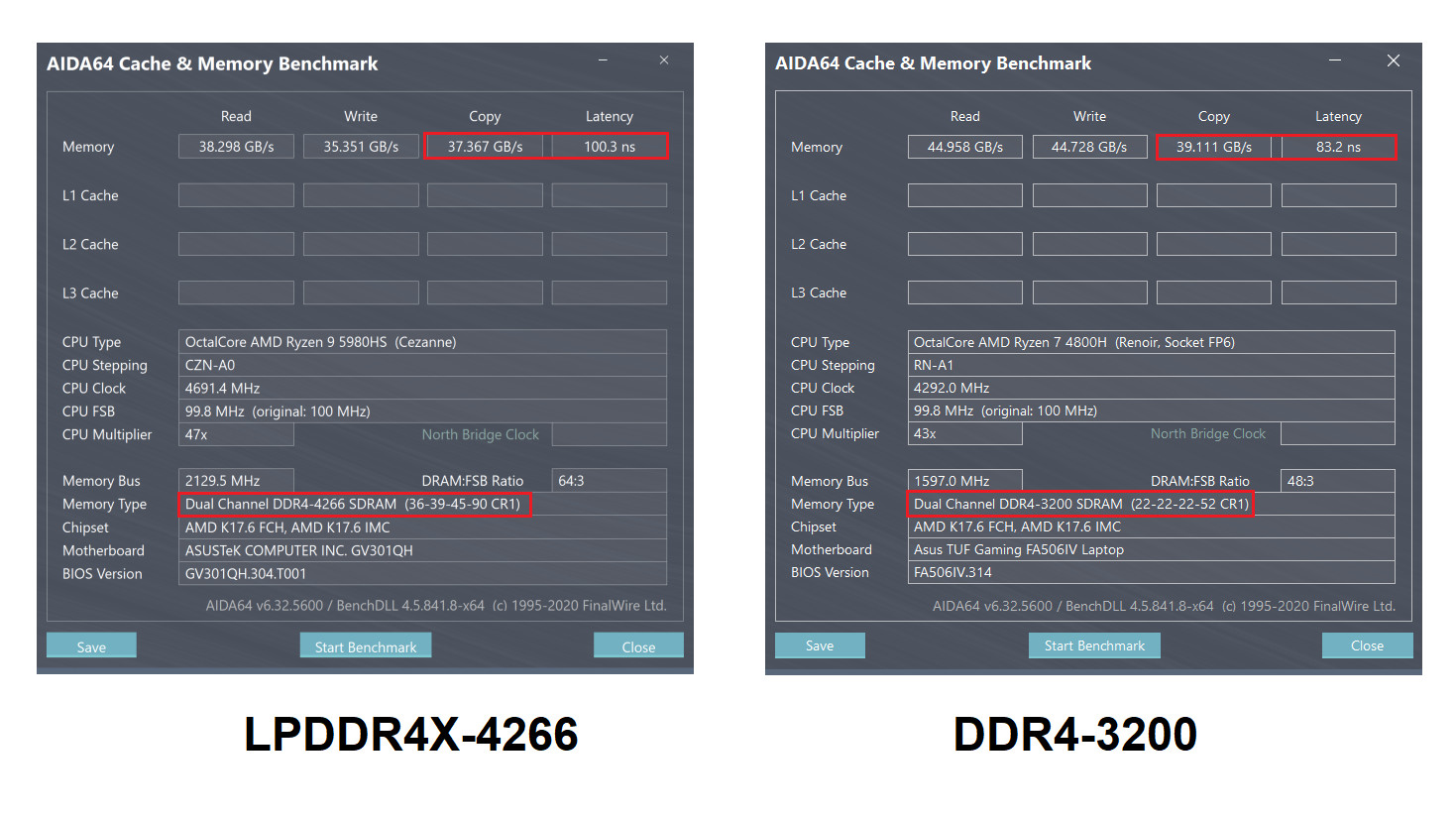Close the left AIDA64 window using the X icon
Screen dimensions: 1456x819
click(664, 60)
